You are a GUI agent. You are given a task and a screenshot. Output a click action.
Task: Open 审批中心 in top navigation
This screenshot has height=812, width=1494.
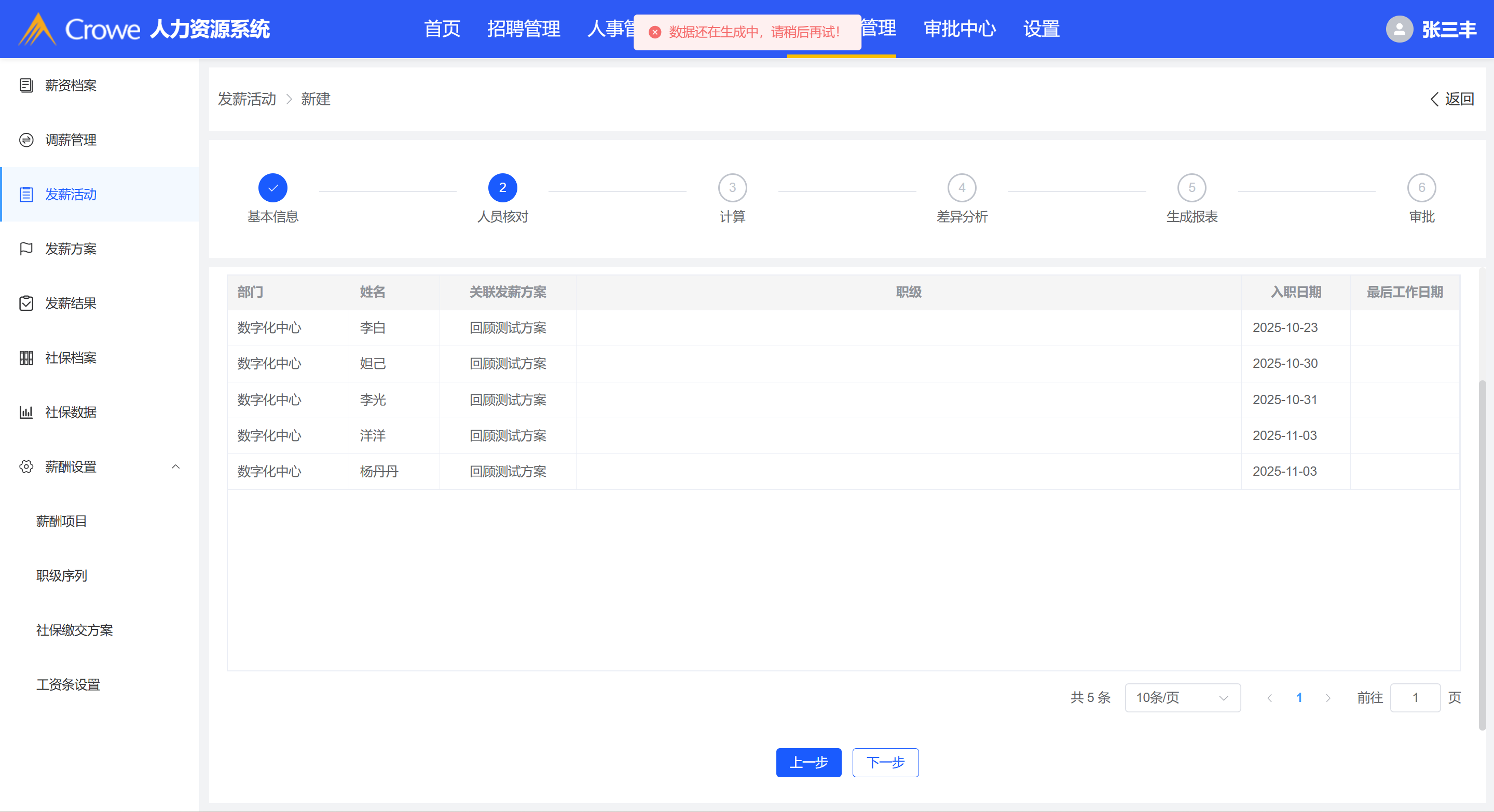pyautogui.click(x=960, y=29)
